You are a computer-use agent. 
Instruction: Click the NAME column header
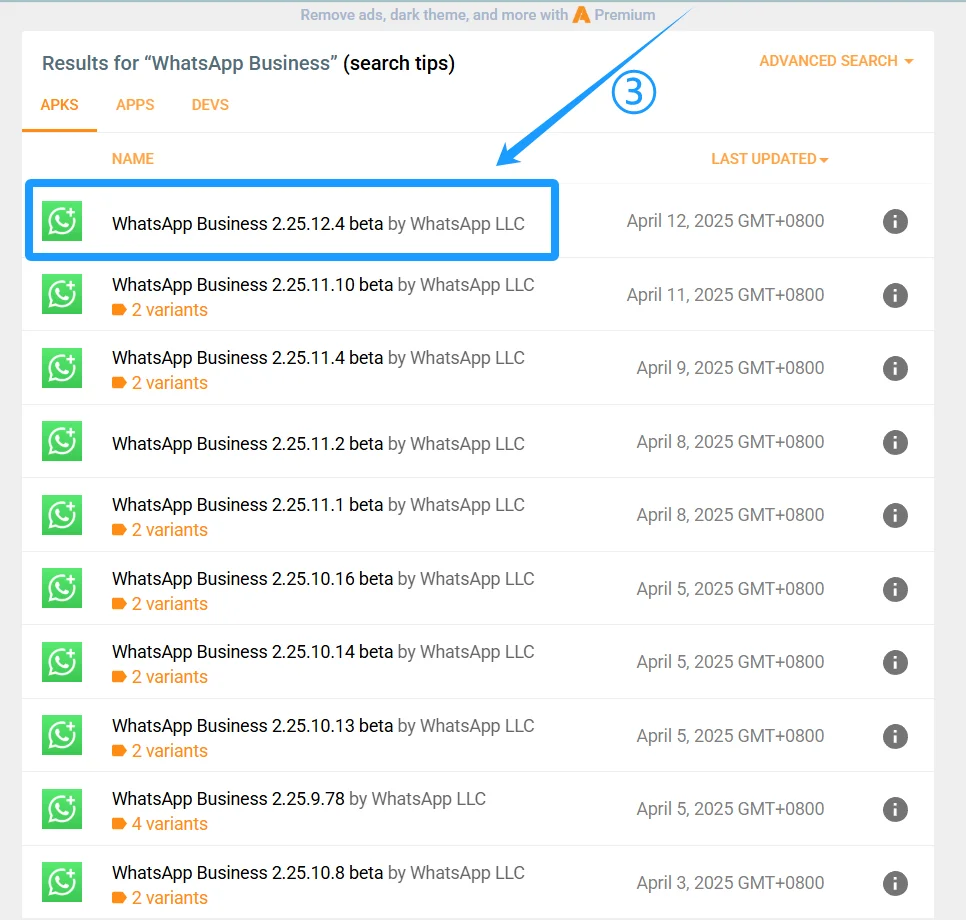pos(132,159)
